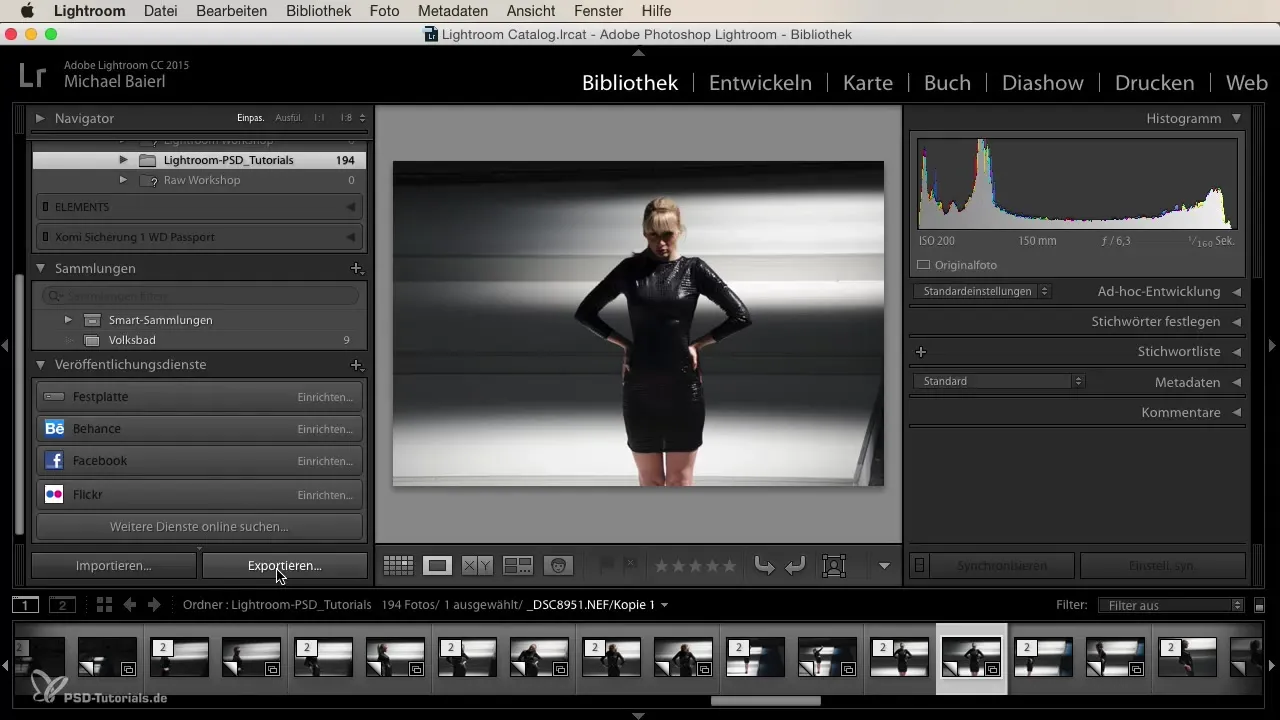The image size is (1280, 720).
Task: Set navigator zoom to Ausfül.
Action: (x=289, y=118)
